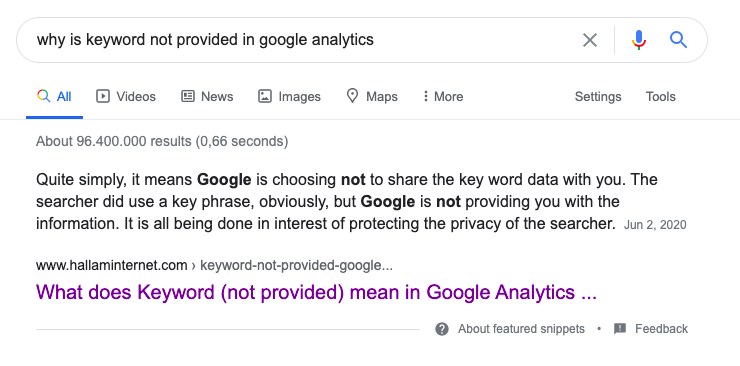This screenshot has width=740, height=366.
Task: Click the Videos play icon
Action: pyautogui.click(x=102, y=96)
